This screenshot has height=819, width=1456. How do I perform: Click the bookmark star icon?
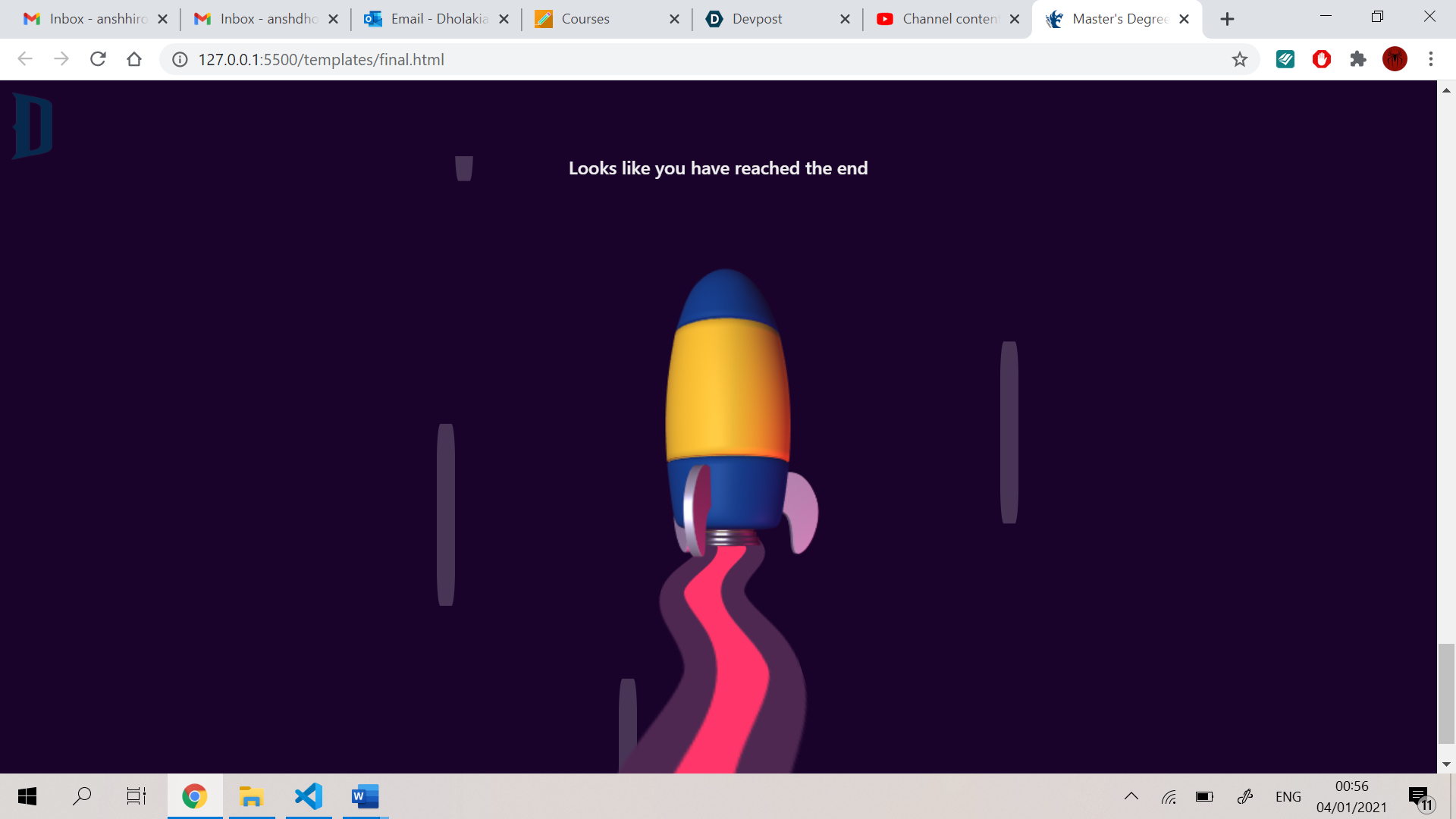tap(1239, 59)
